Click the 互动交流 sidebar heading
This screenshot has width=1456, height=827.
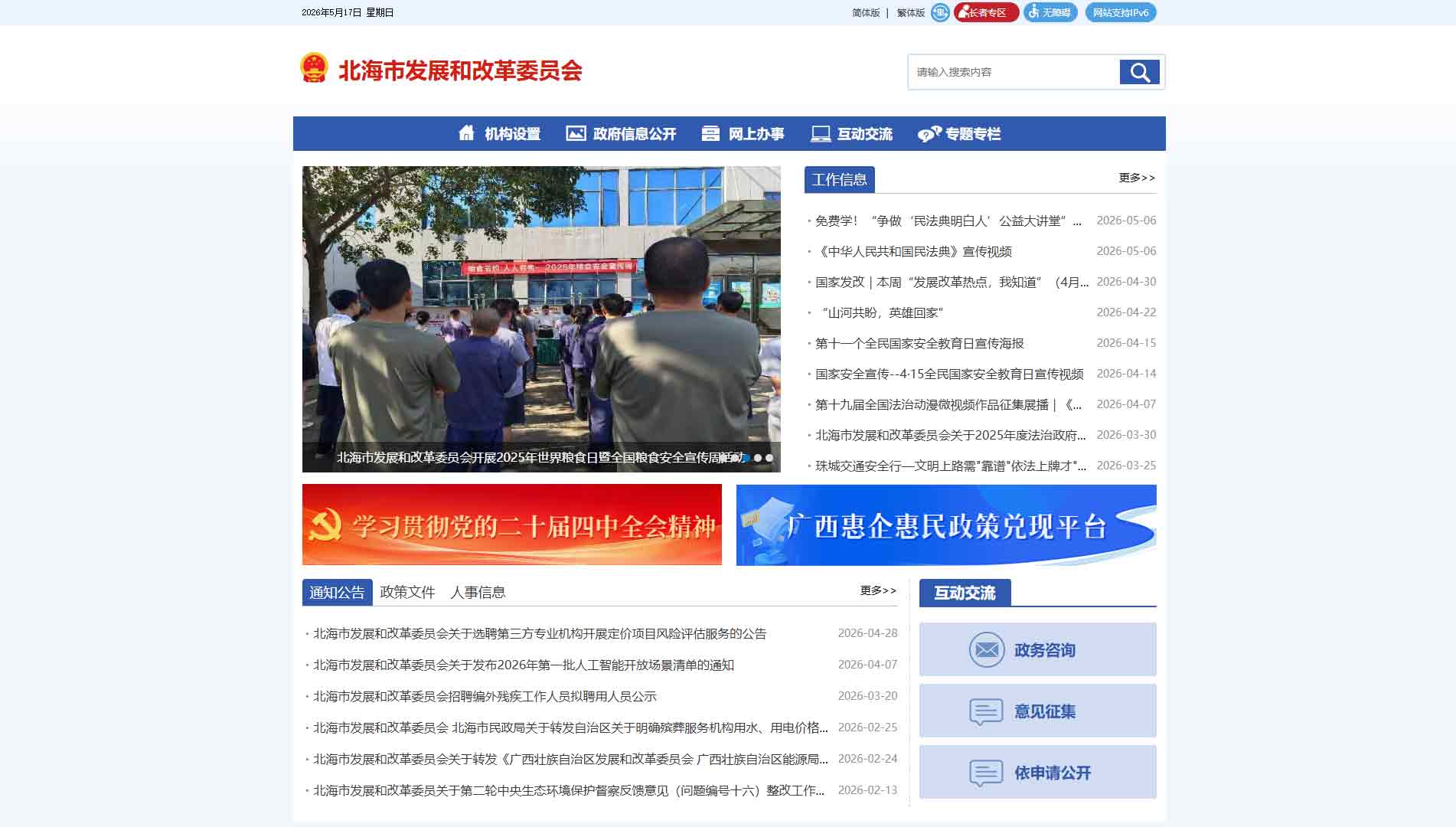[965, 593]
